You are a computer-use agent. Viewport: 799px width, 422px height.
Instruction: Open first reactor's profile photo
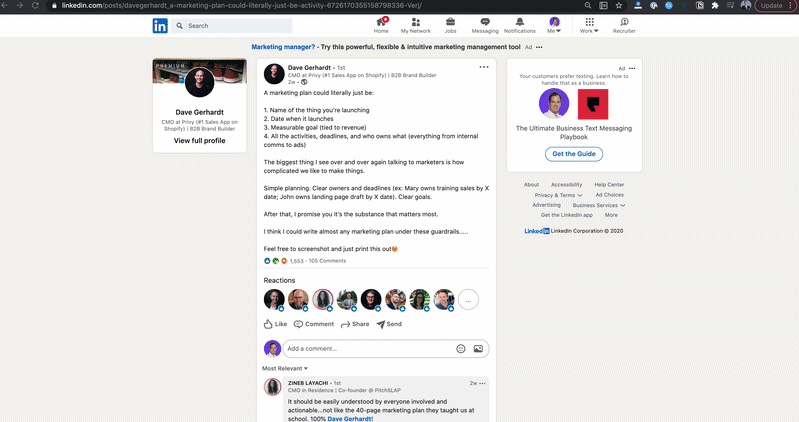(x=274, y=300)
